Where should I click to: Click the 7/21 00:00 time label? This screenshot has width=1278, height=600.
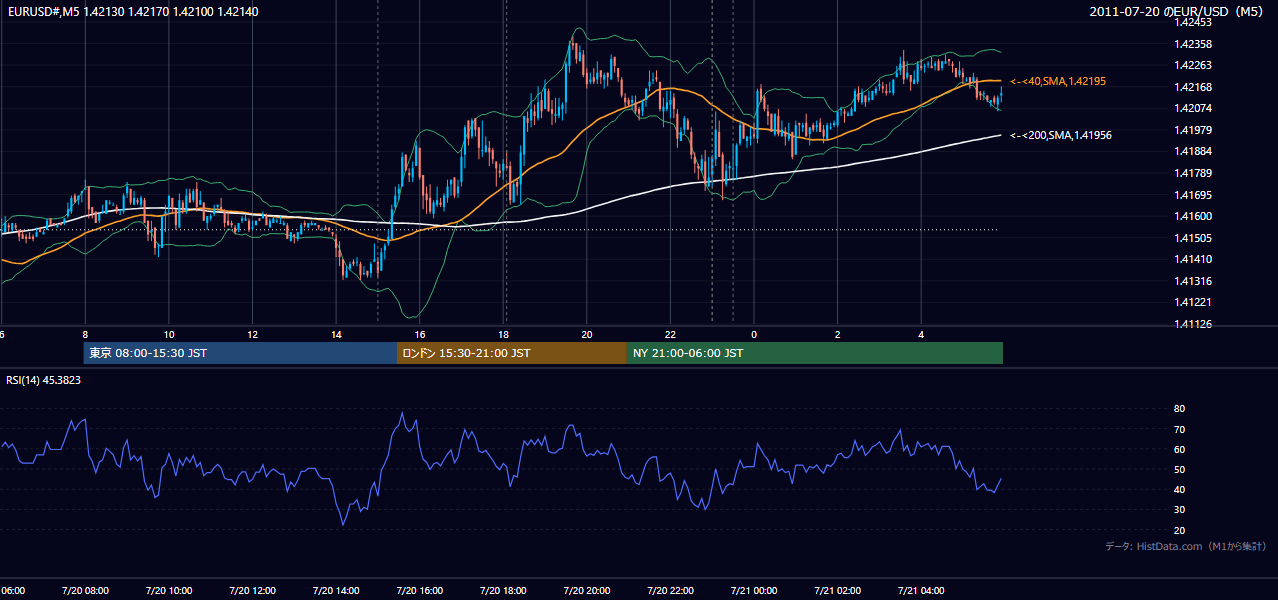[x=754, y=591]
